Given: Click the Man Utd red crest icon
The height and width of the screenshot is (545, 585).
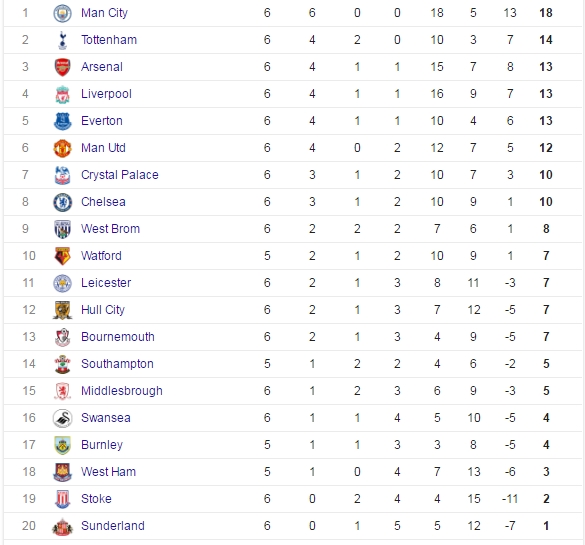Looking at the screenshot, I should 62,148.
